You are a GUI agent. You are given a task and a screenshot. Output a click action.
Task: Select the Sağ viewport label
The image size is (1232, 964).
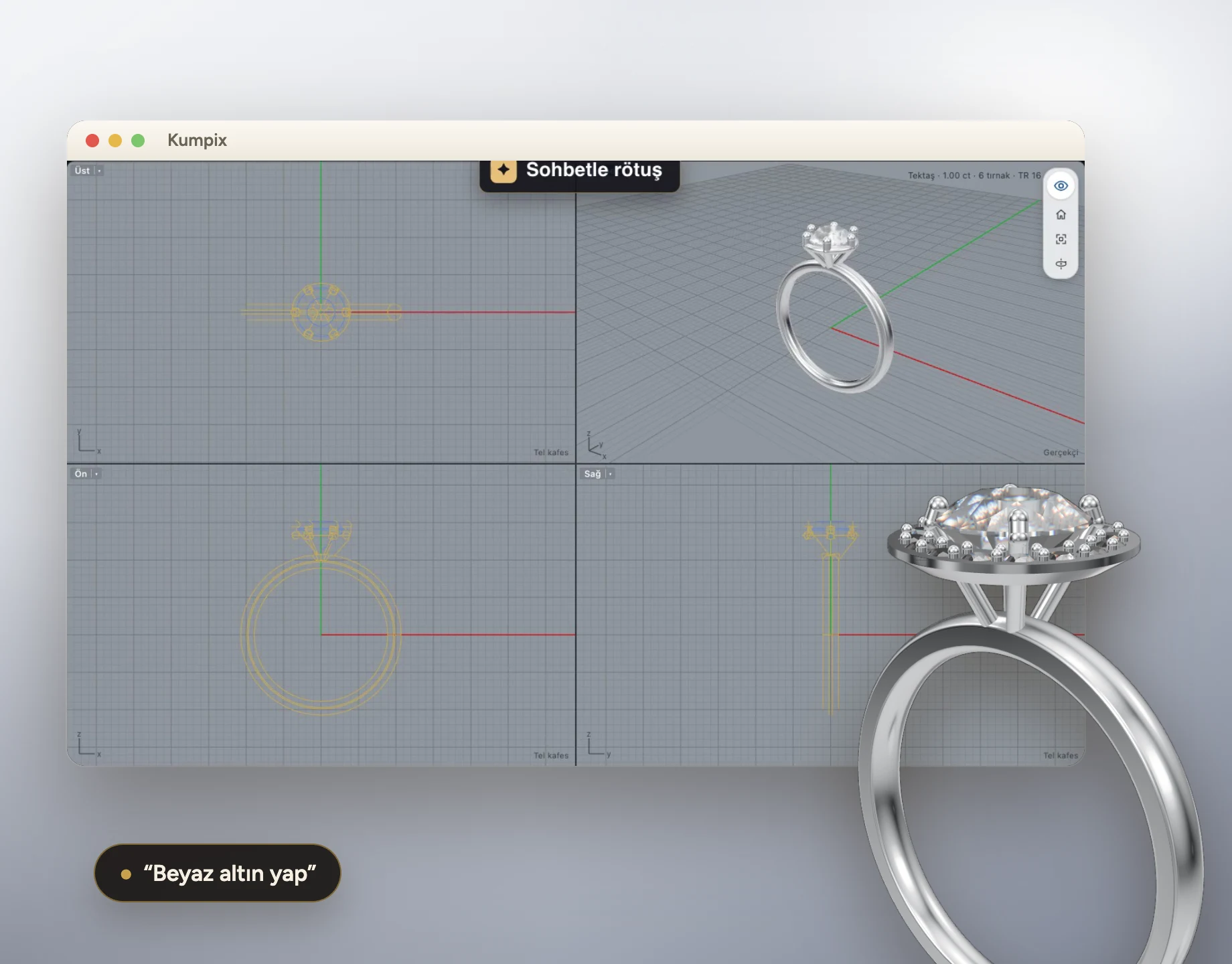click(x=593, y=474)
